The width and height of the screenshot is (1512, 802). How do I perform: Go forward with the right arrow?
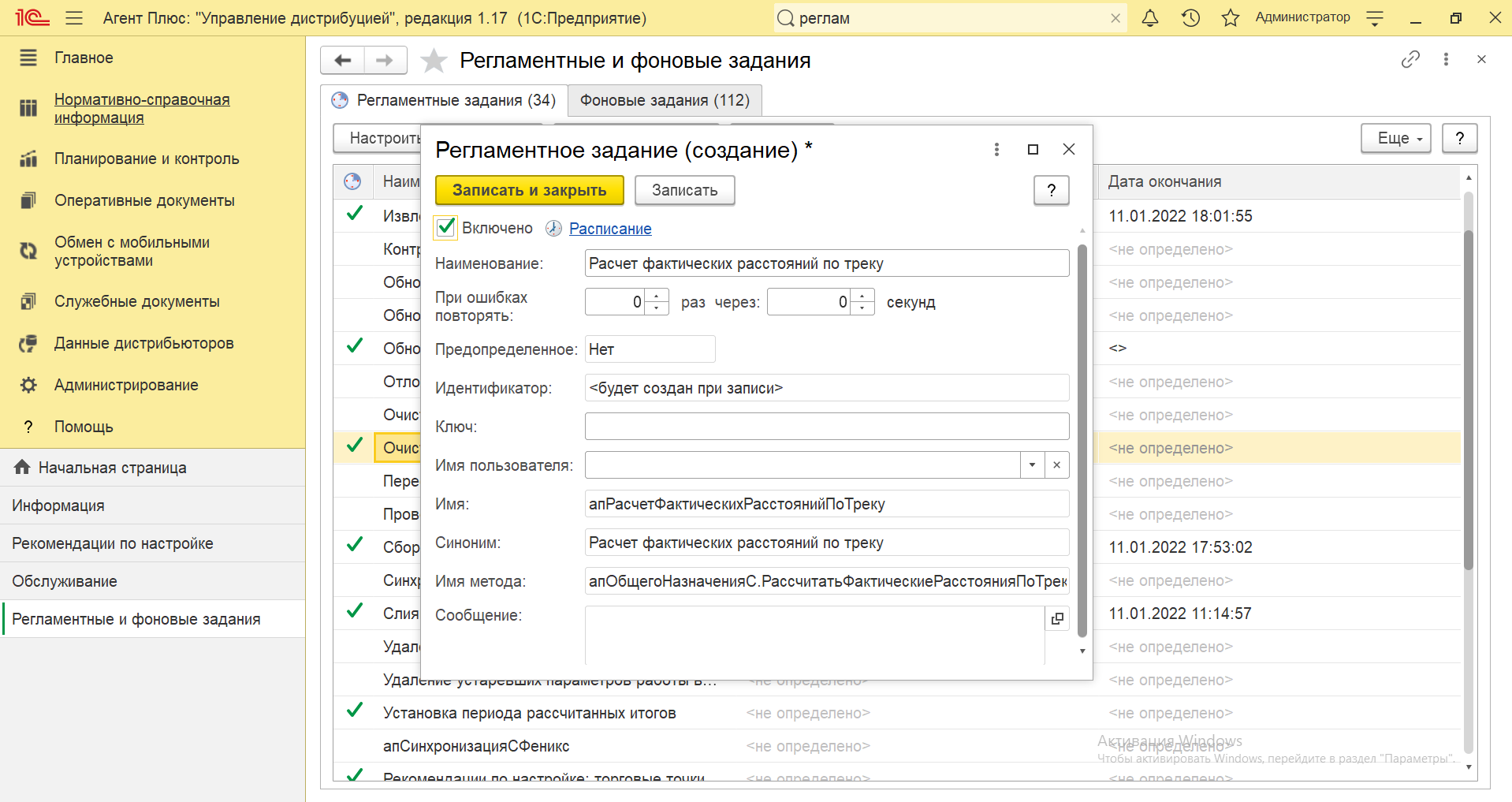(385, 60)
